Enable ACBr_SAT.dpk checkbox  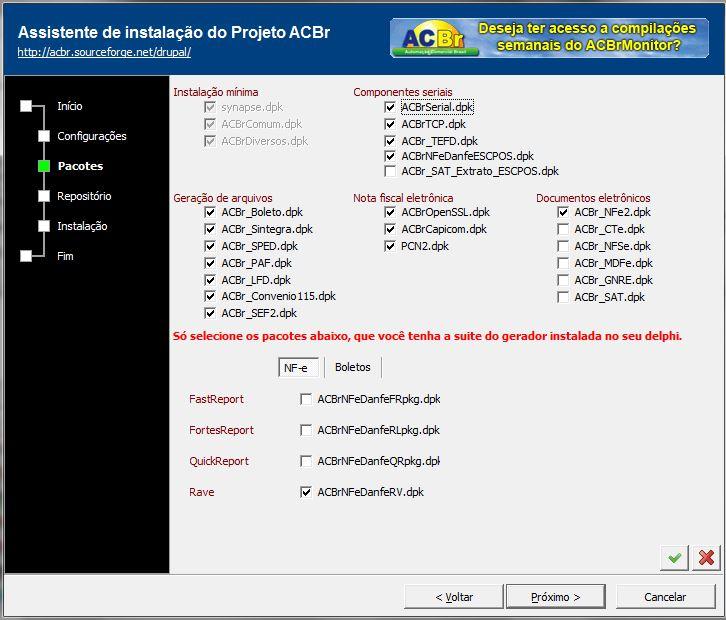click(x=563, y=297)
